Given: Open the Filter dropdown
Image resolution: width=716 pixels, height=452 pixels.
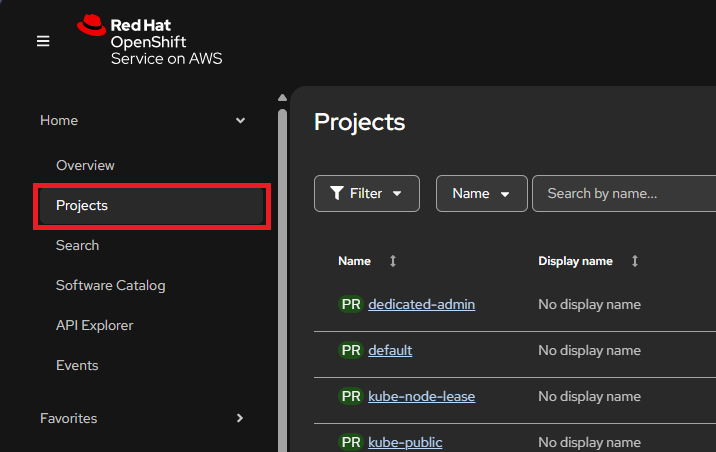Looking at the screenshot, I should (366, 193).
